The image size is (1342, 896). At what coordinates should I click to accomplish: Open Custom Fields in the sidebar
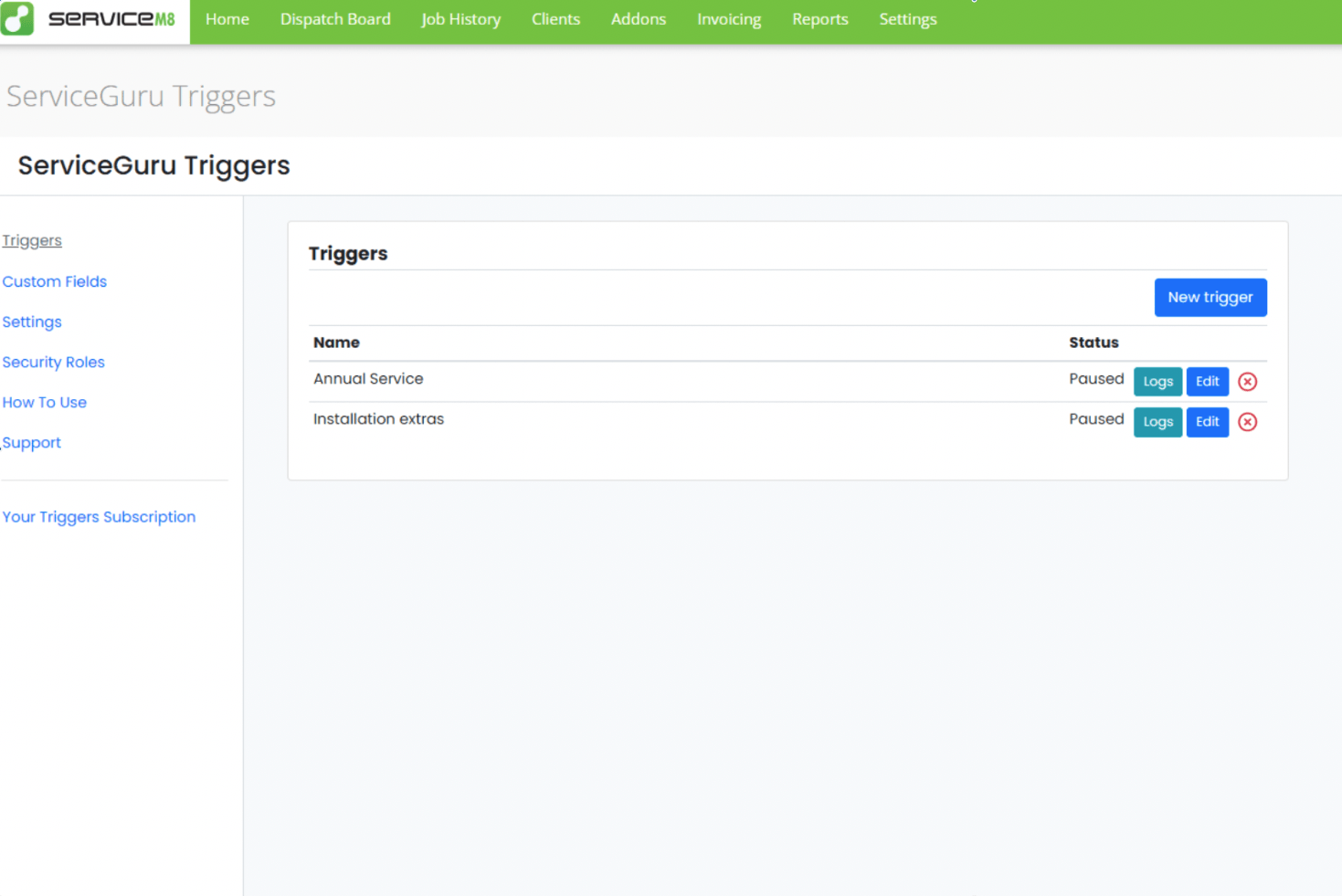(55, 281)
